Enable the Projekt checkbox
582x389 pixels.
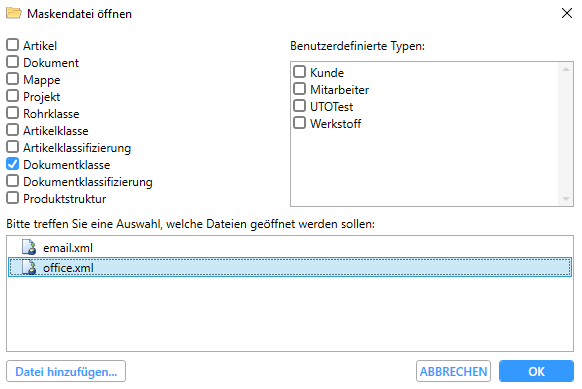coord(13,96)
